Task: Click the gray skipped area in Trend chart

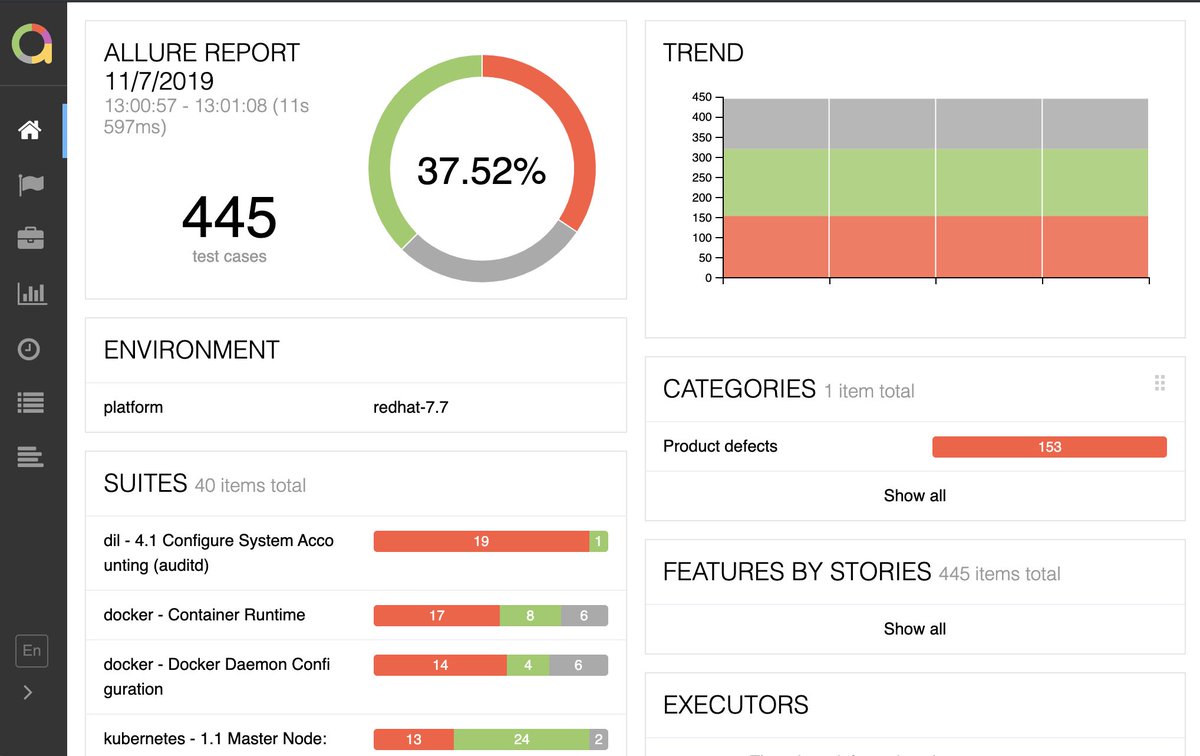Action: click(x=935, y=124)
